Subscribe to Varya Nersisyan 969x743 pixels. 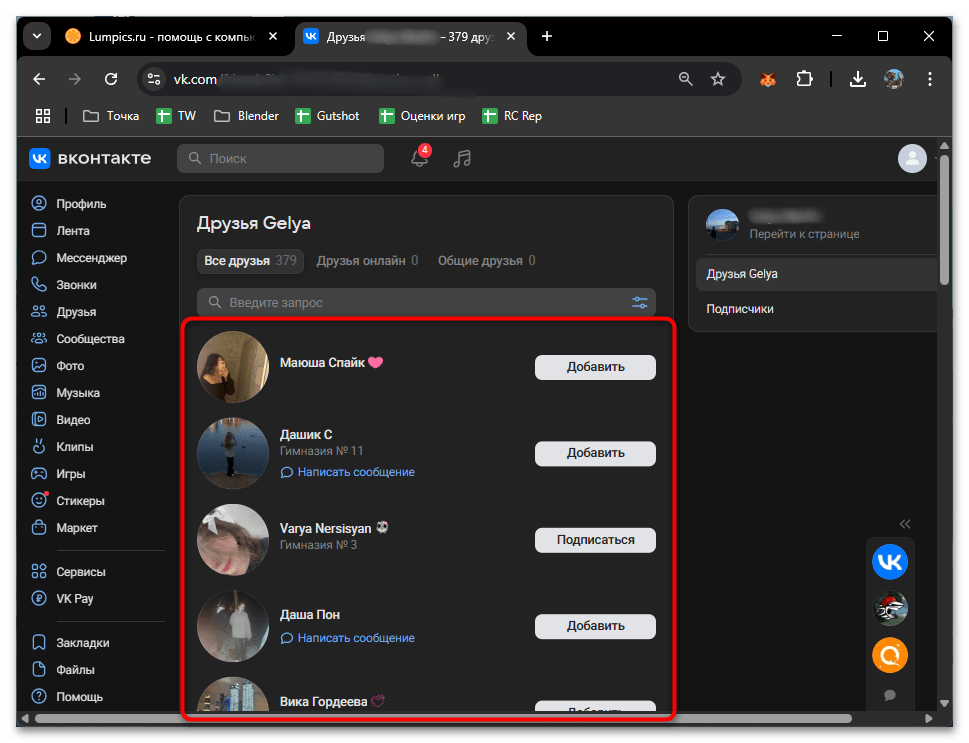point(595,540)
